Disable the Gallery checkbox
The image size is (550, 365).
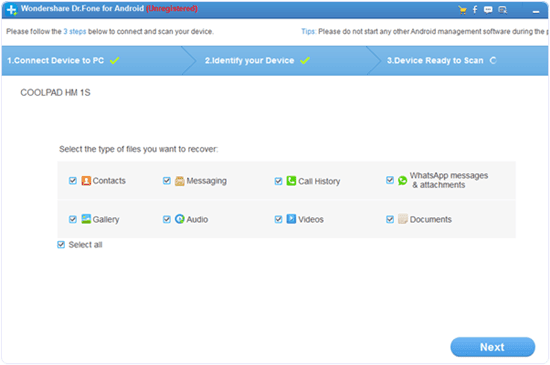73,219
